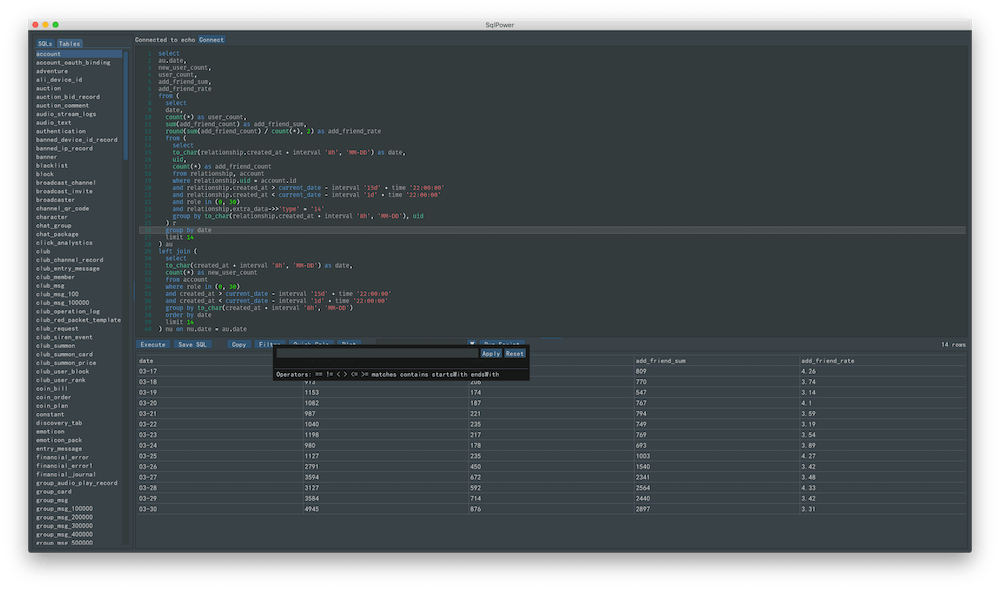Viewport: 1000px width, 590px height.
Task: Open the Tables tab
Action: [70, 44]
